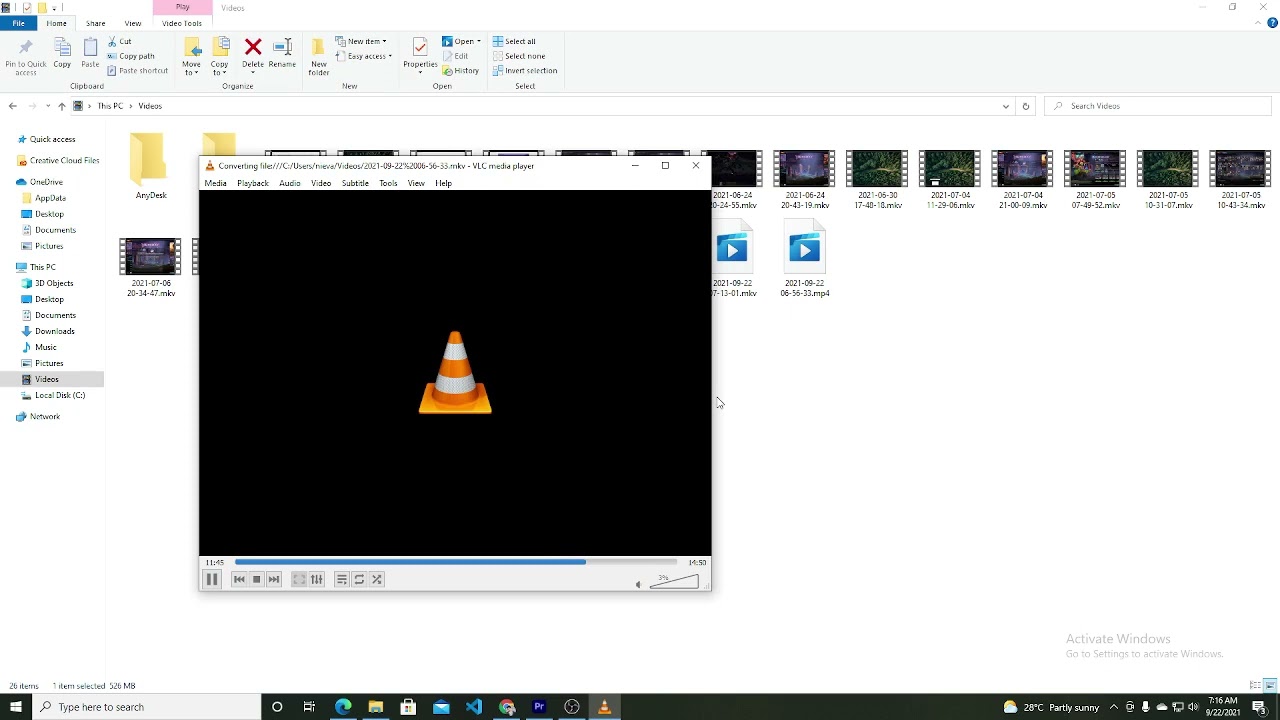1280x720 pixels.
Task: Adjust the VLC volume slider
Action: click(x=674, y=582)
